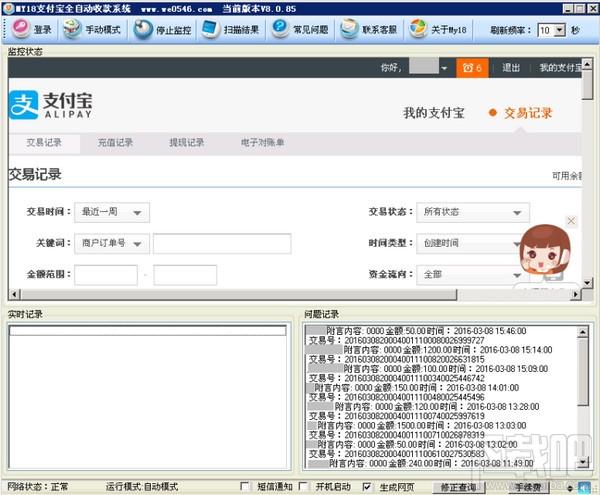Click the orange notification badge with 6
This screenshot has width=600, height=495.
point(472,68)
